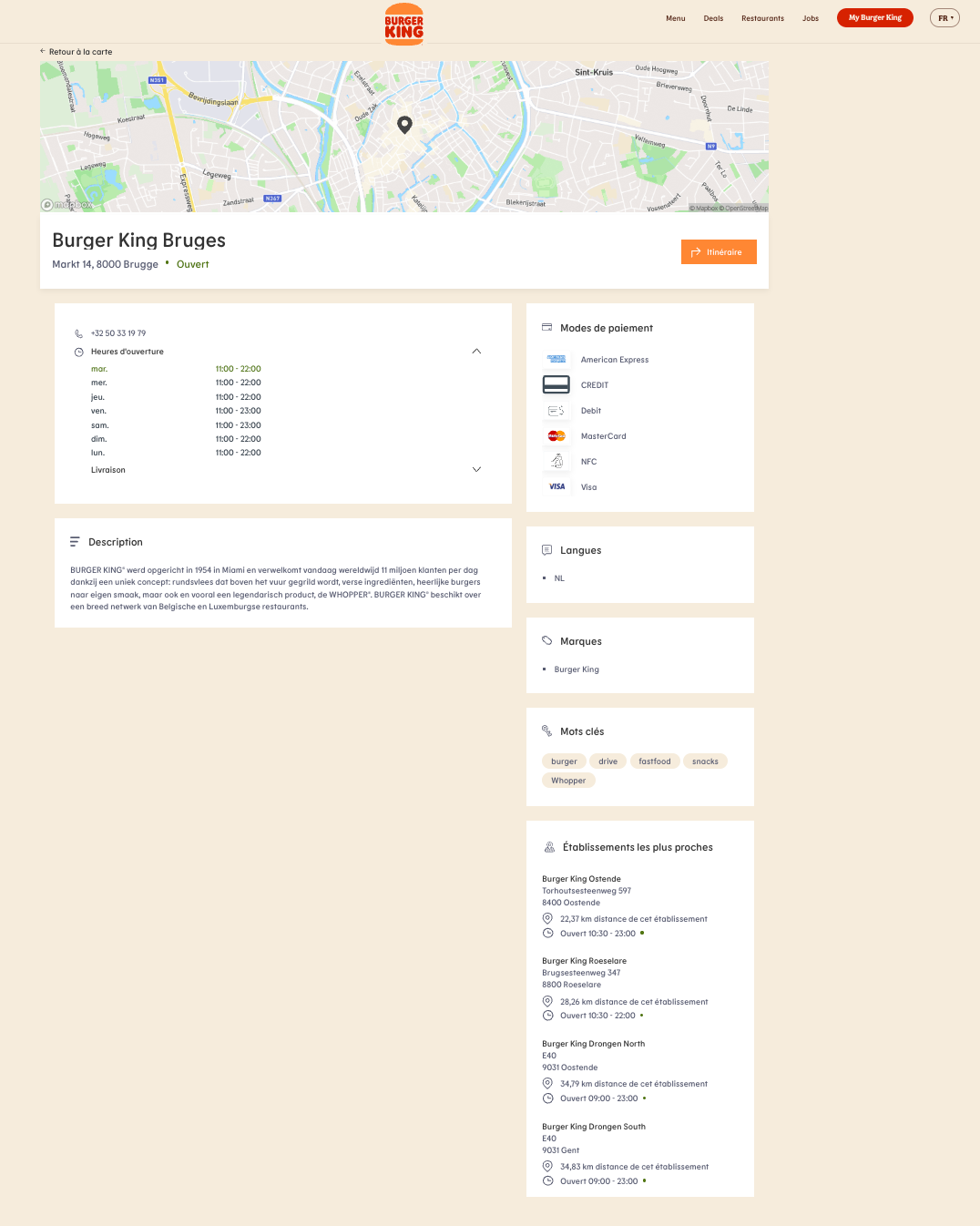Call the number +32 50 33 19 79

pos(118,333)
